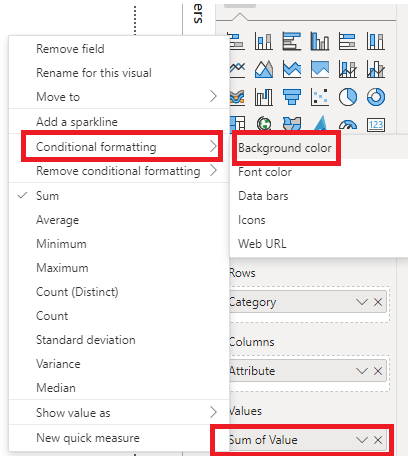The image size is (408, 456).
Task: Switch aggregation to Count
Action: coord(119,316)
